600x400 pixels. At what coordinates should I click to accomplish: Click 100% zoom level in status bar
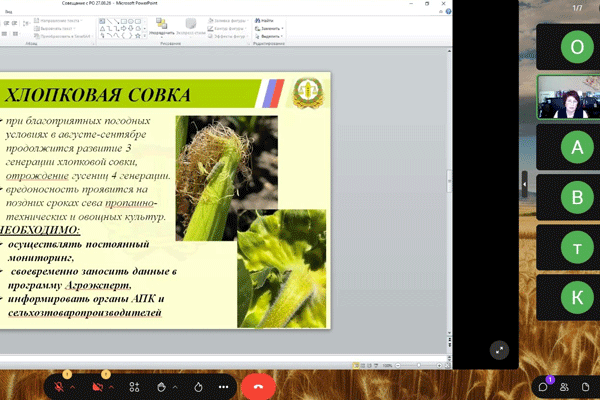click(x=387, y=366)
